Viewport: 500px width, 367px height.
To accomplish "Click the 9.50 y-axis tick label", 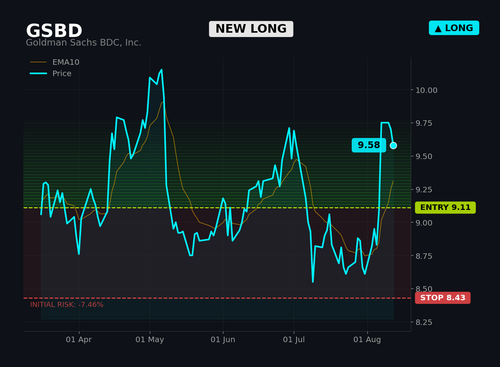I will (x=423, y=156).
